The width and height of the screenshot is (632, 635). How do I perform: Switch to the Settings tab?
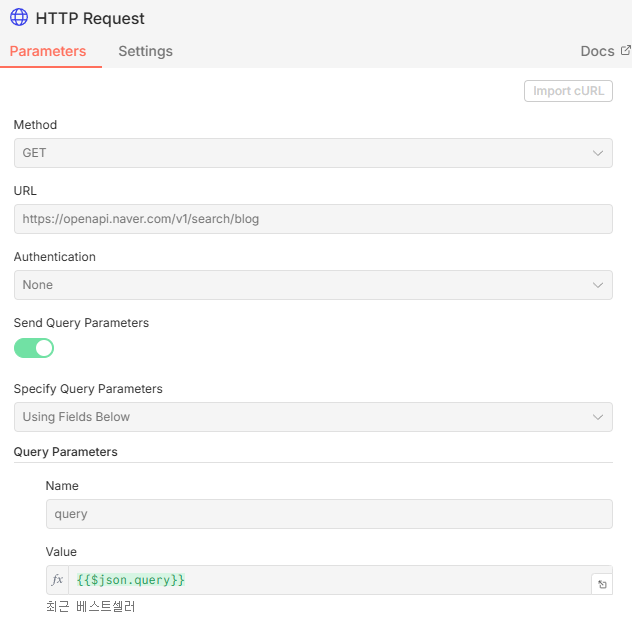tap(145, 51)
